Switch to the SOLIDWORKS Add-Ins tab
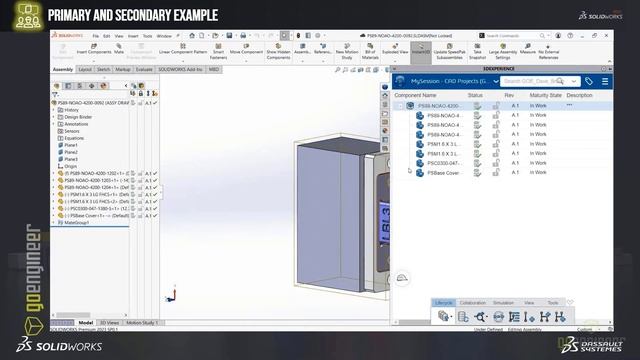Viewport: 640px width, 360px height. point(180,70)
